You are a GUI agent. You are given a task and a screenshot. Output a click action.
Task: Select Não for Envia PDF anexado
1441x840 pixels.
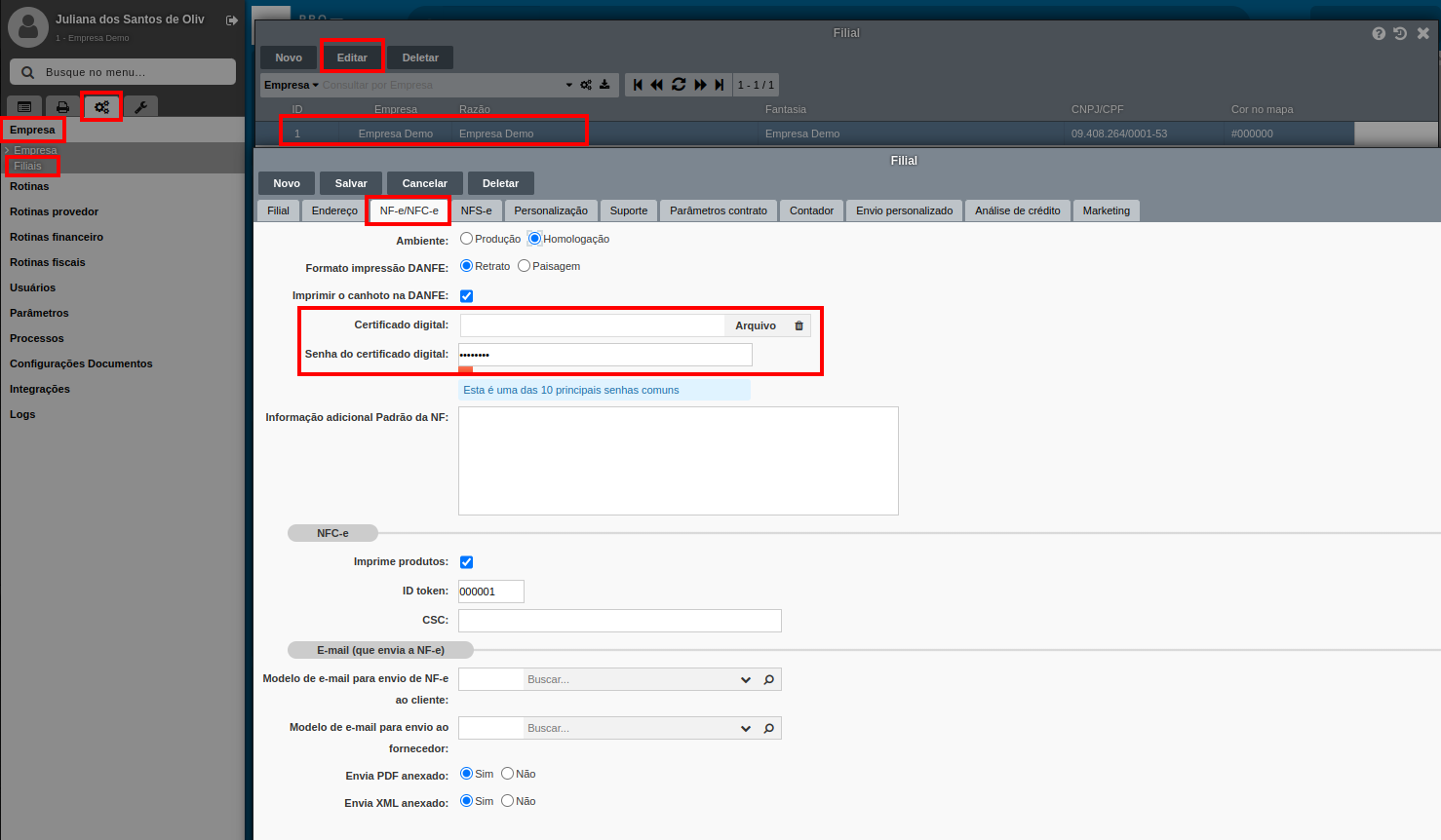click(507, 774)
